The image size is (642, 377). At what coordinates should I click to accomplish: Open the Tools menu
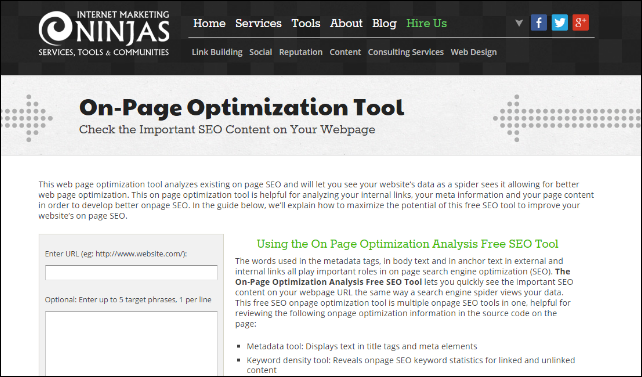[306, 23]
